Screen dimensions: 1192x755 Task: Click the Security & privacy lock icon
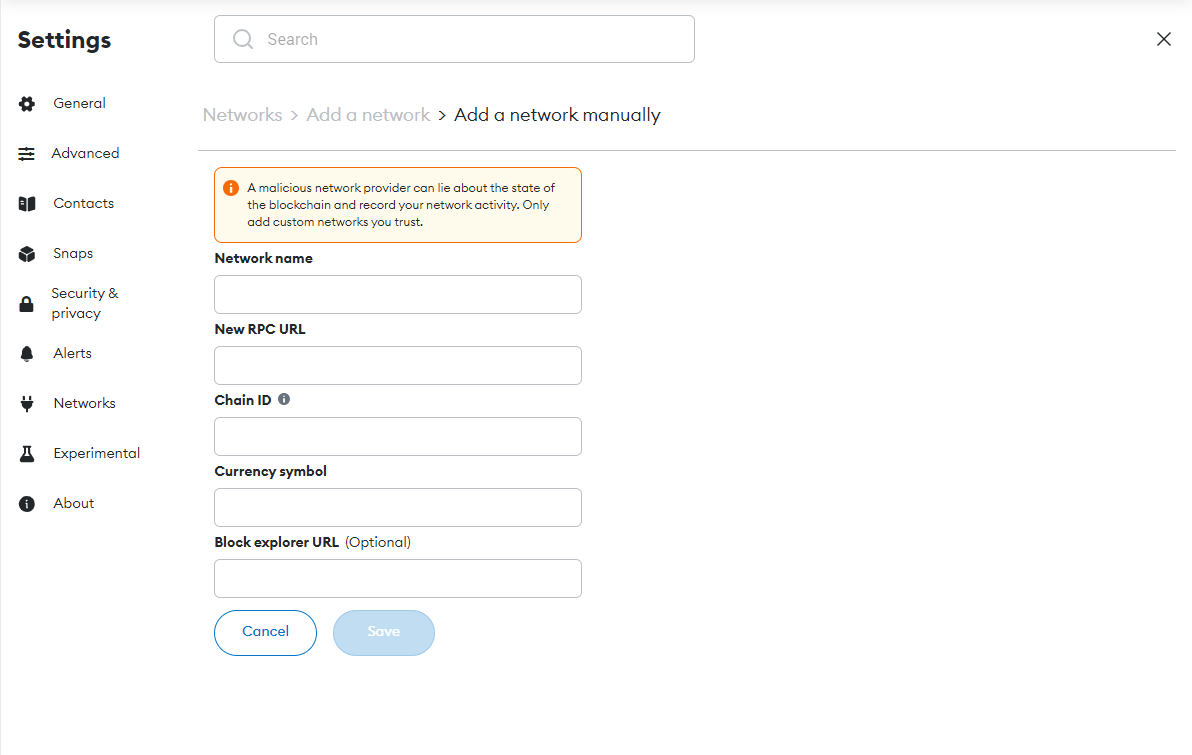(27, 304)
